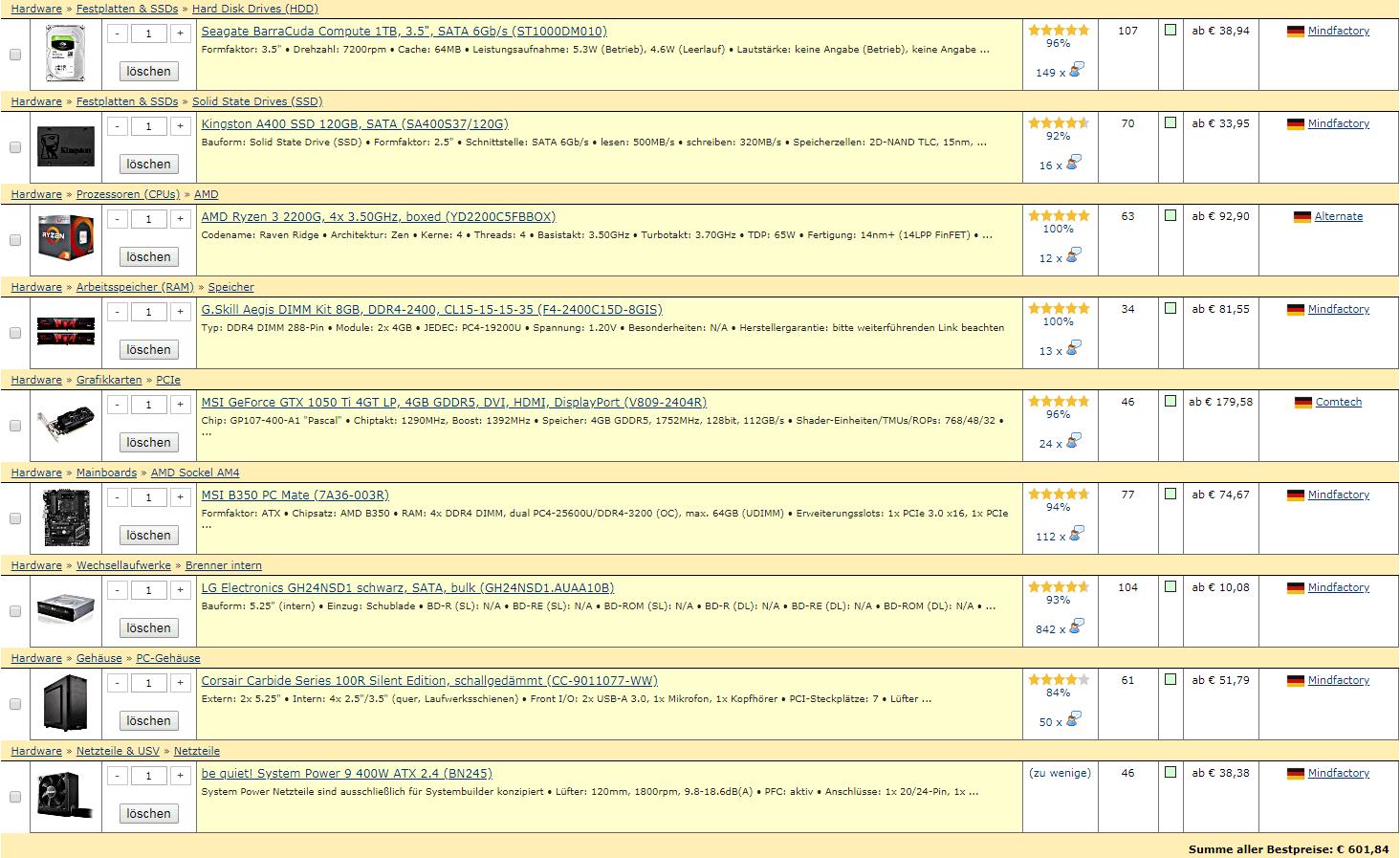The image size is (1400, 858).
Task: Tick the row-select checkbox for Kingston A400 SSD
Action: 15,147
